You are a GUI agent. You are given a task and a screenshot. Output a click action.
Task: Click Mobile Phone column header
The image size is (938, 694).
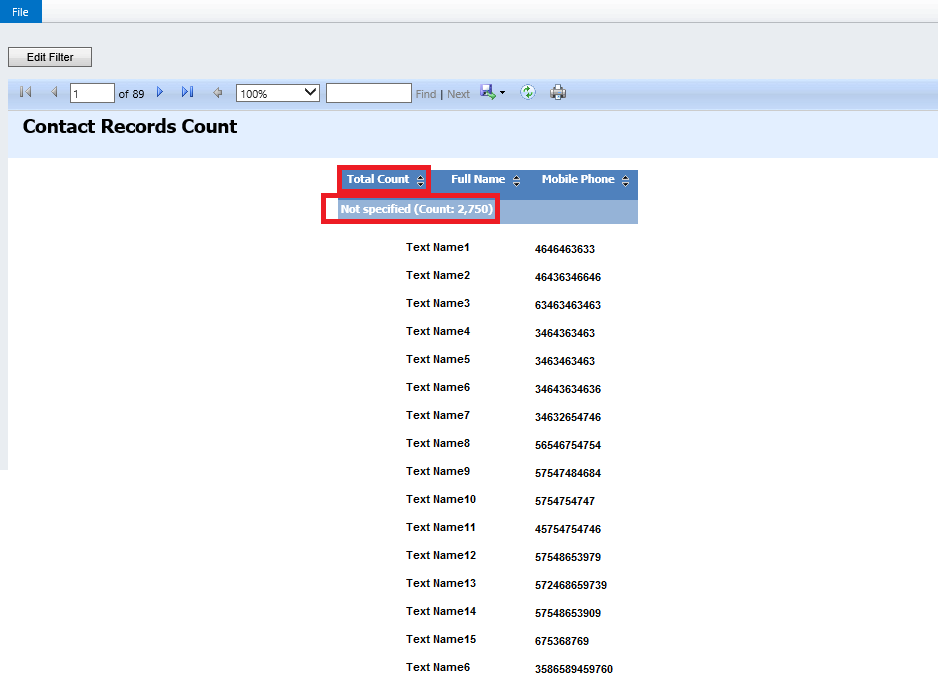click(578, 179)
